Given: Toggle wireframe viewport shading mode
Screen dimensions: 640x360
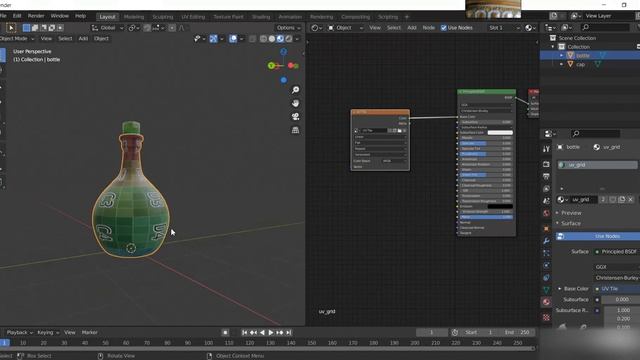Looking at the screenshot, I should coord(263,39).
